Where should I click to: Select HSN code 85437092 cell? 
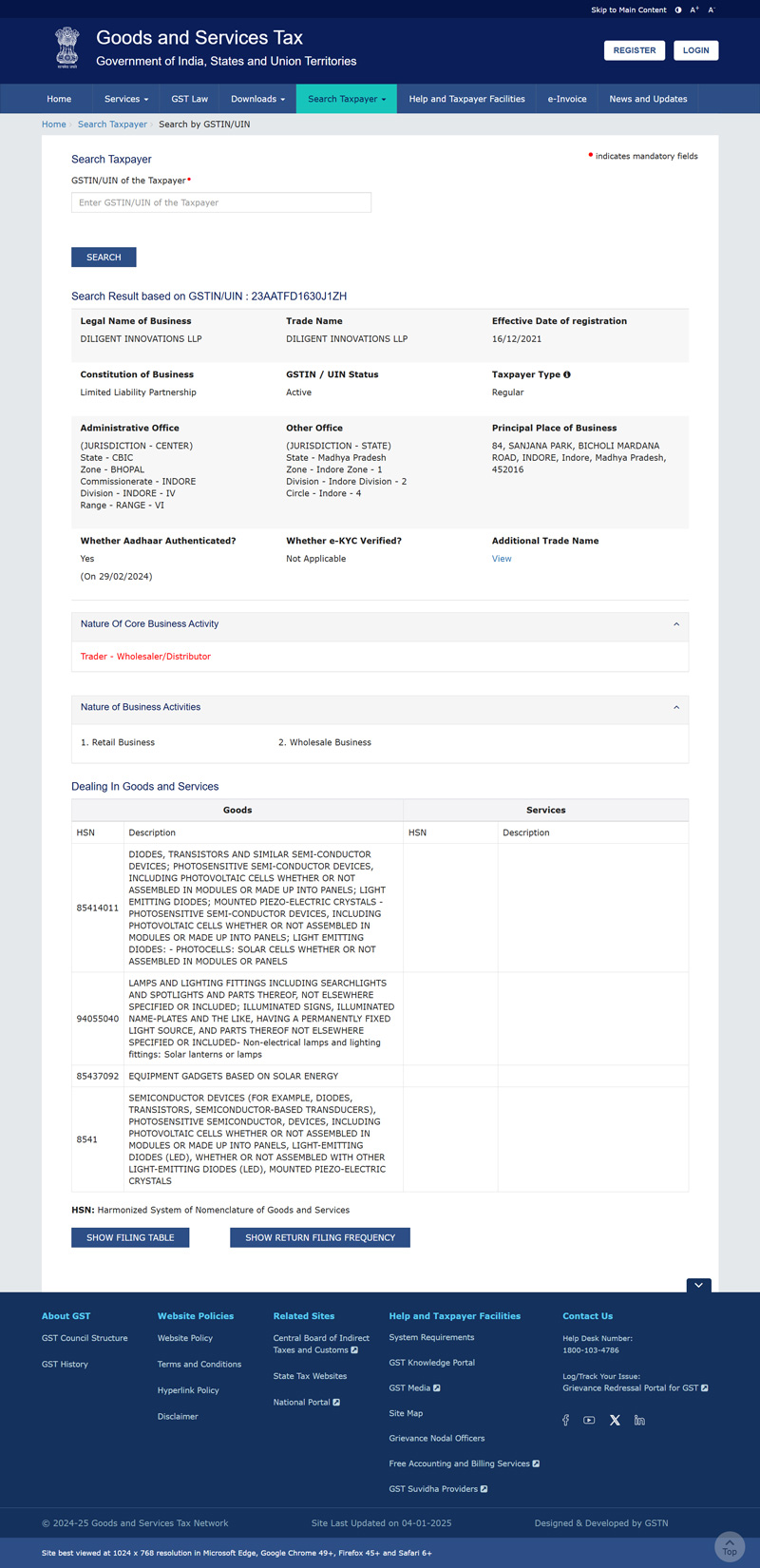[98, 1076]
